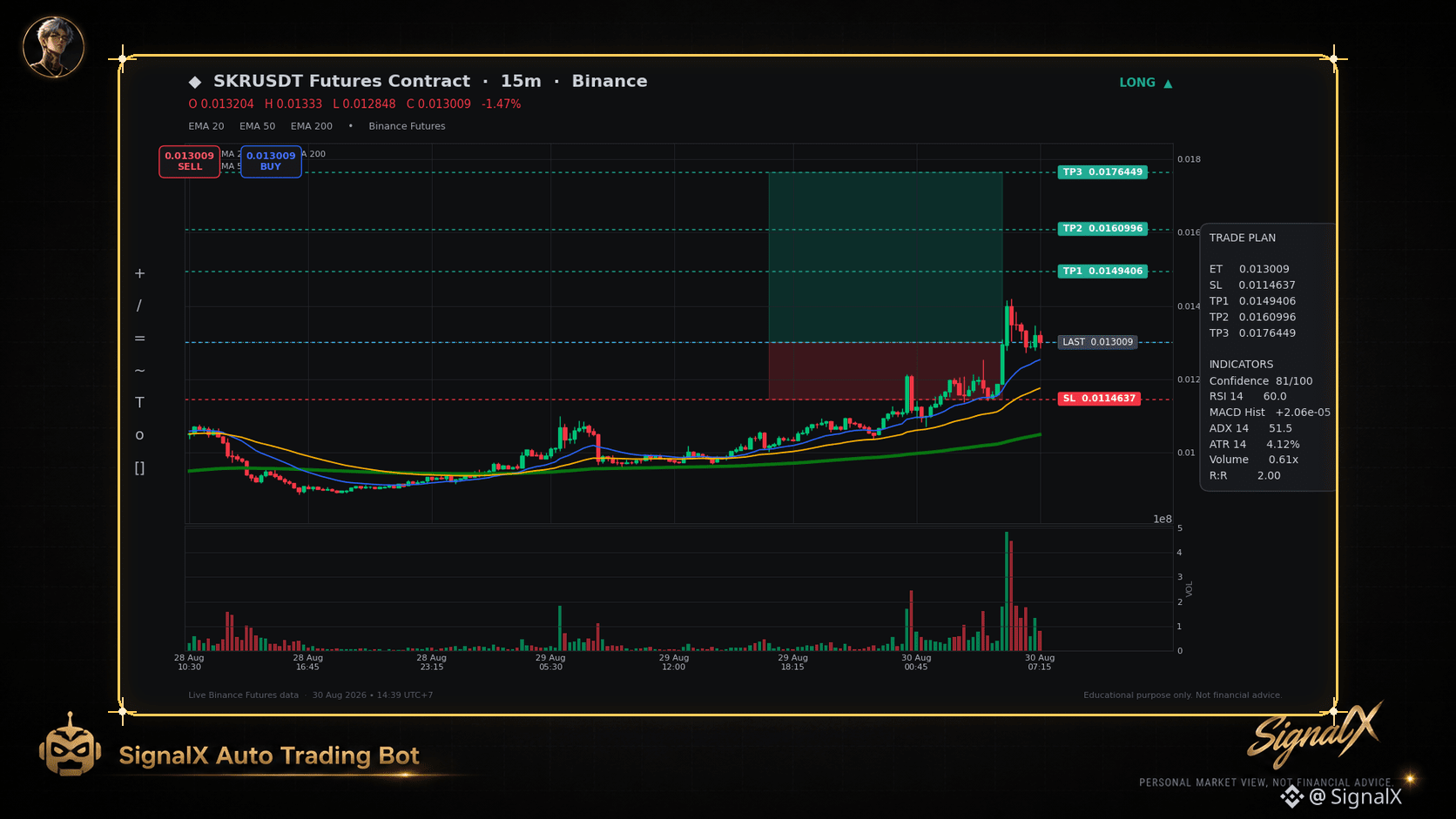Select the rectangle brackets tool

tap(139, 468)
